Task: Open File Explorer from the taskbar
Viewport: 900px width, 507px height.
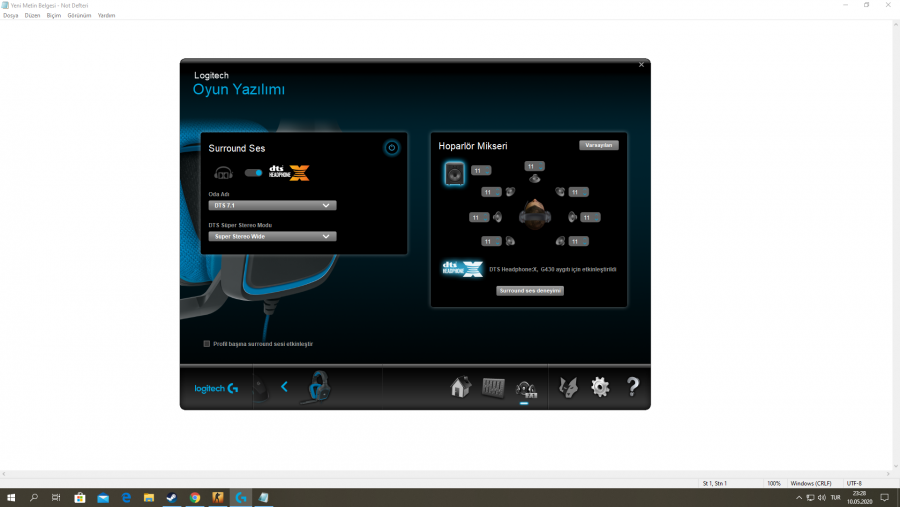Action: (149, 498)
